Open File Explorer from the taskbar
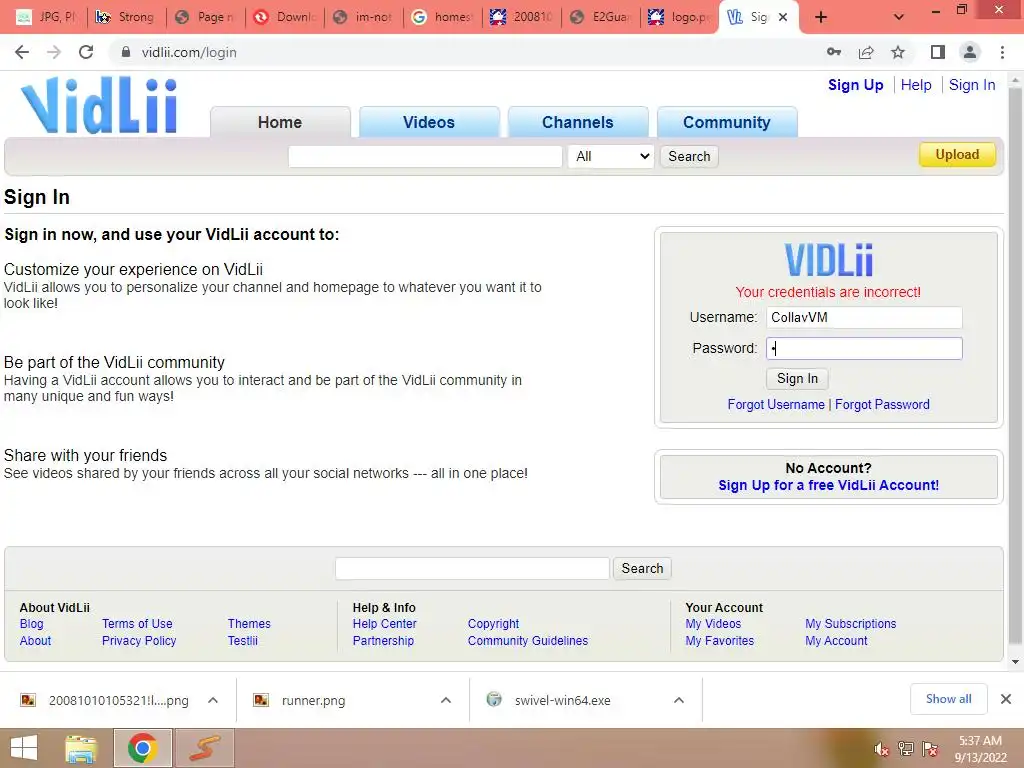The width and height of the screenshot is (1024, 768). point(81,748)
